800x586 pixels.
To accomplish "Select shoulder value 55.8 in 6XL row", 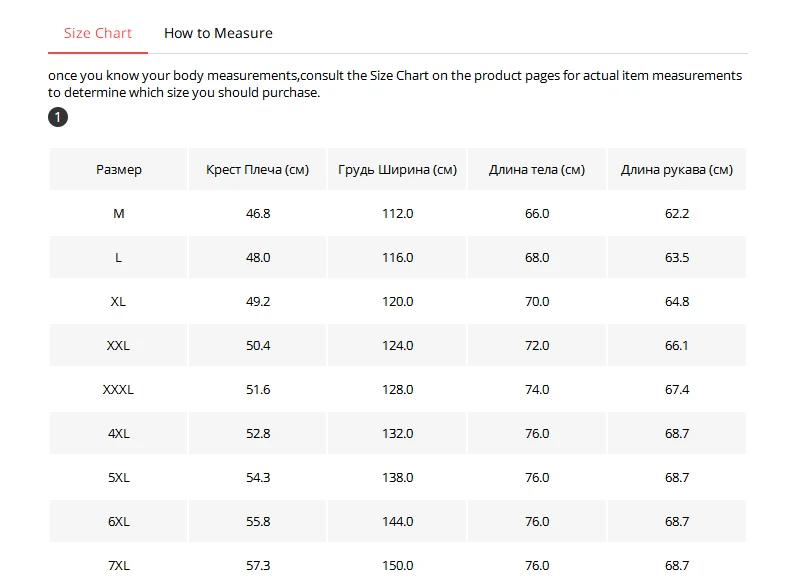I will [258, 521].
